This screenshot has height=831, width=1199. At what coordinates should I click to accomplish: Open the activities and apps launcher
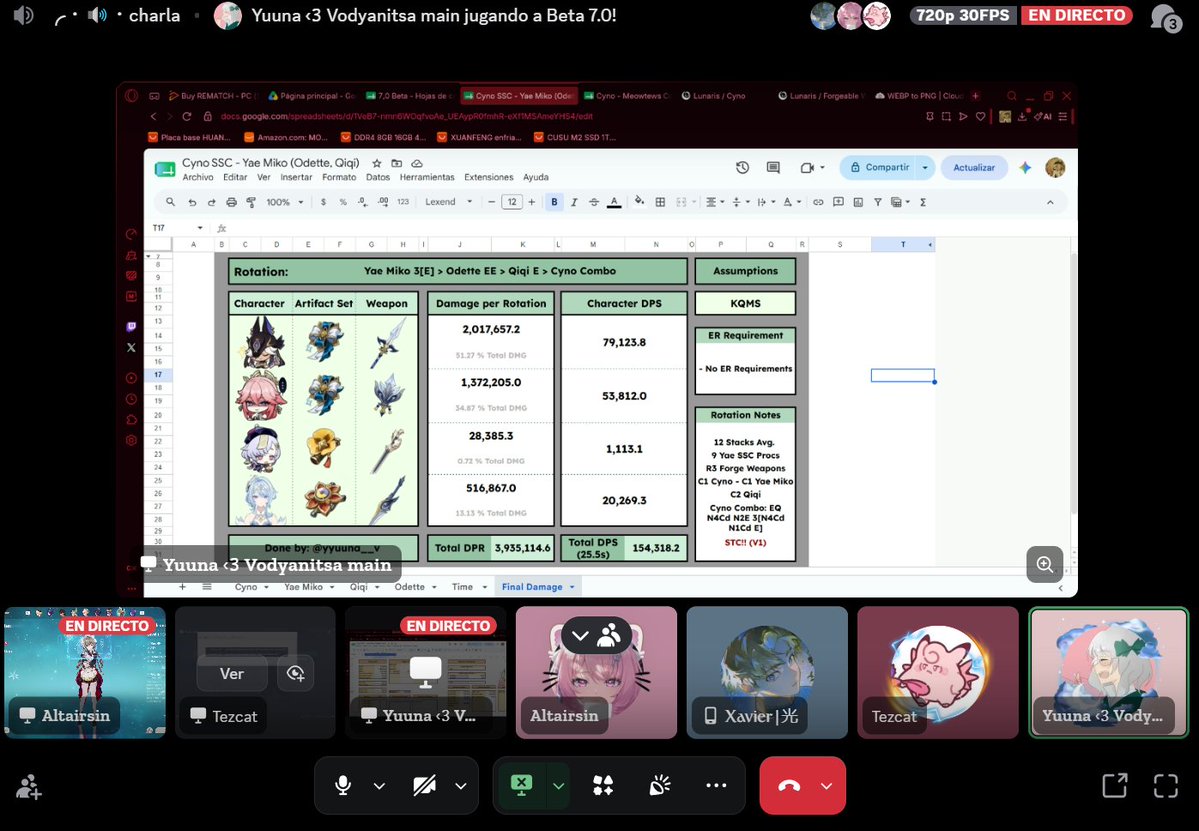[x=603, y=785]
